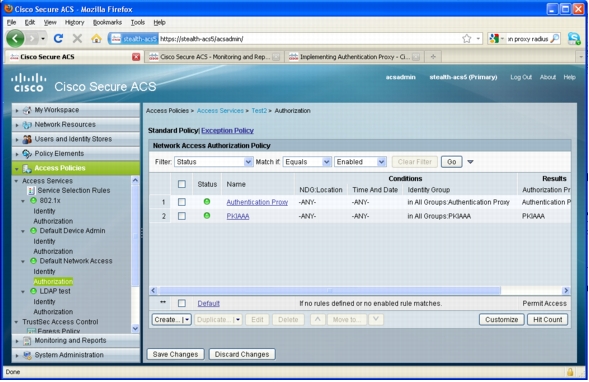Click the Cisco logo in the header
The image size is (589, 382).
click(x=29, y=82)
